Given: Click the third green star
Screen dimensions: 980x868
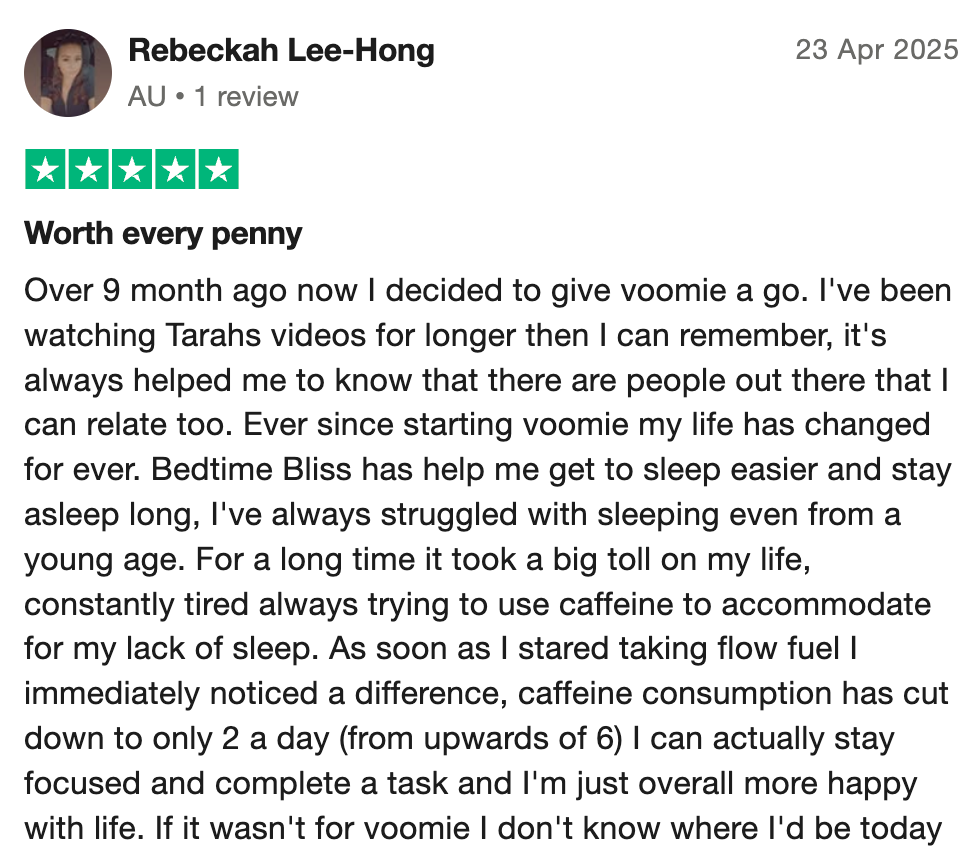Looking at the screenshot, I should [131, 169].
